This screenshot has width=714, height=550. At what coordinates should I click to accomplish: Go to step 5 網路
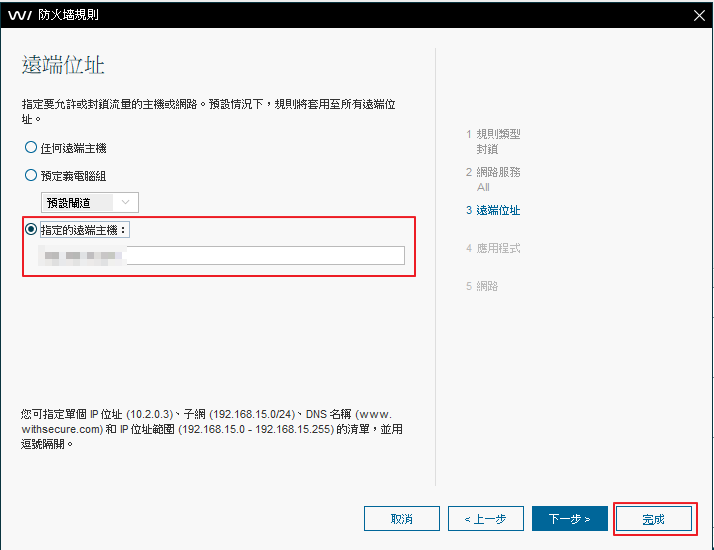tap(482, 286)
